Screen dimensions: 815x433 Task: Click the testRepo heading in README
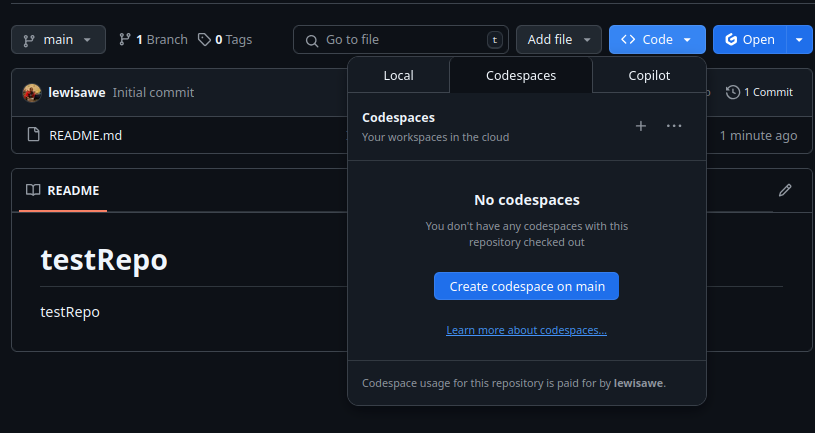click(x=104, y=260)
